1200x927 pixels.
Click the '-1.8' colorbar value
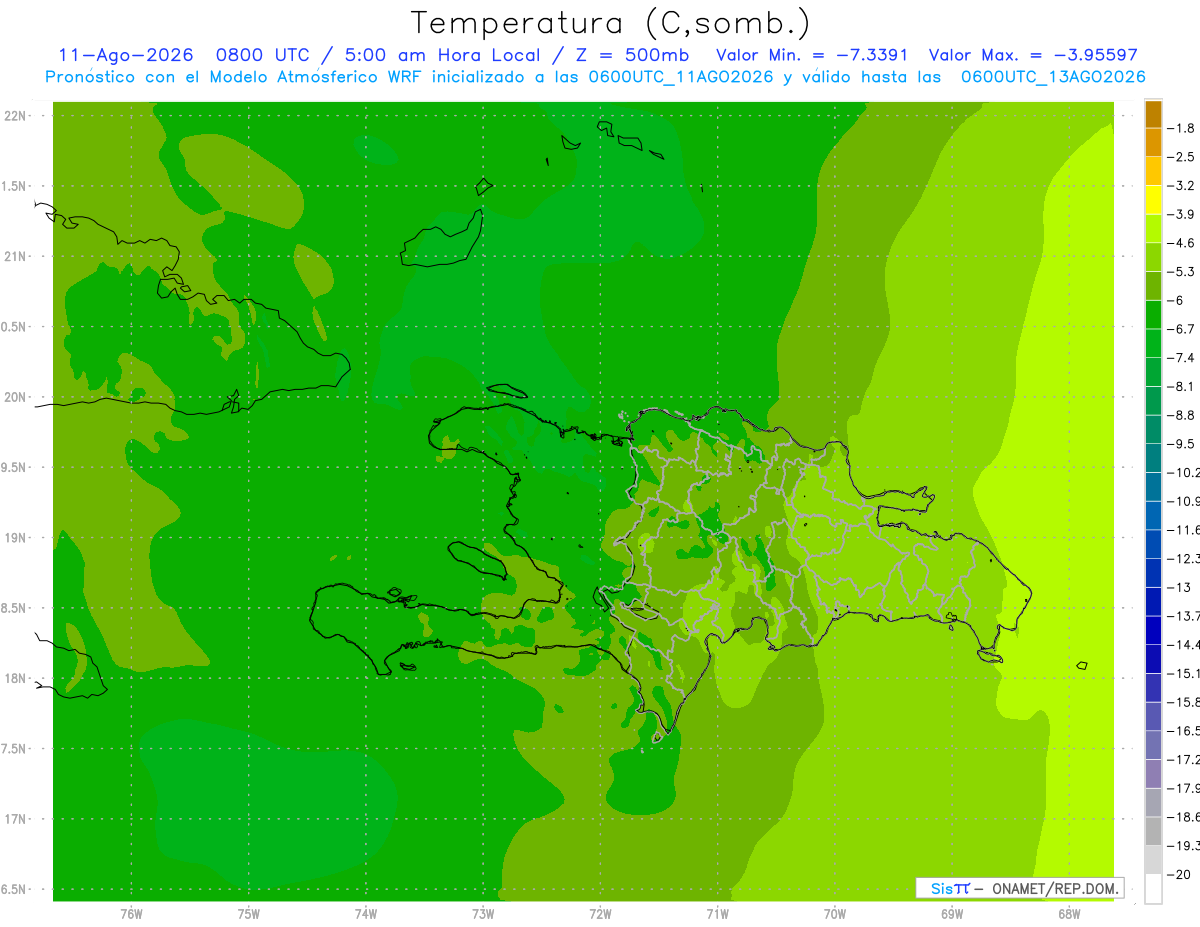point(1181,128)
